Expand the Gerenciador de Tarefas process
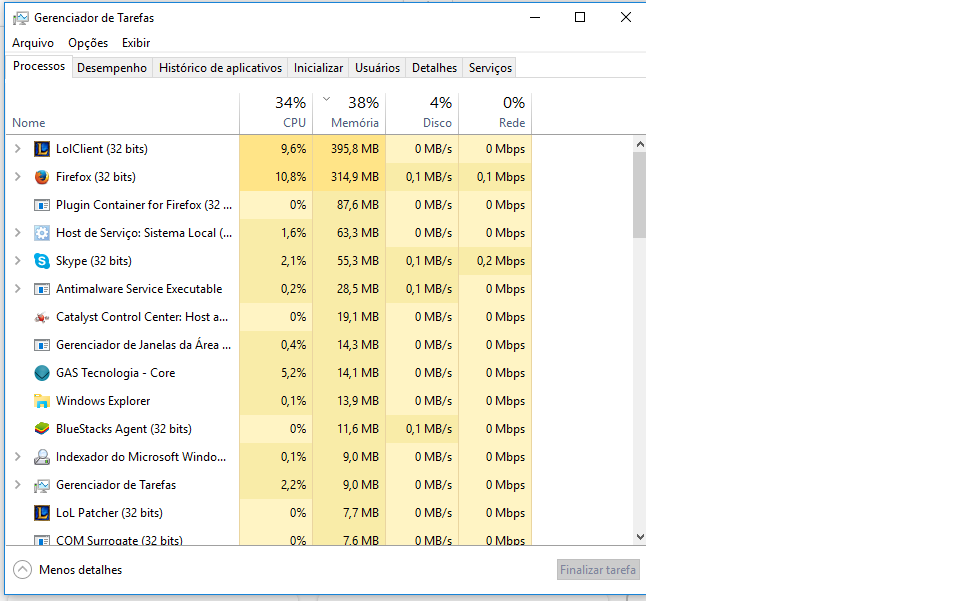Screen dimensions: 960x601 click(18, 485)
